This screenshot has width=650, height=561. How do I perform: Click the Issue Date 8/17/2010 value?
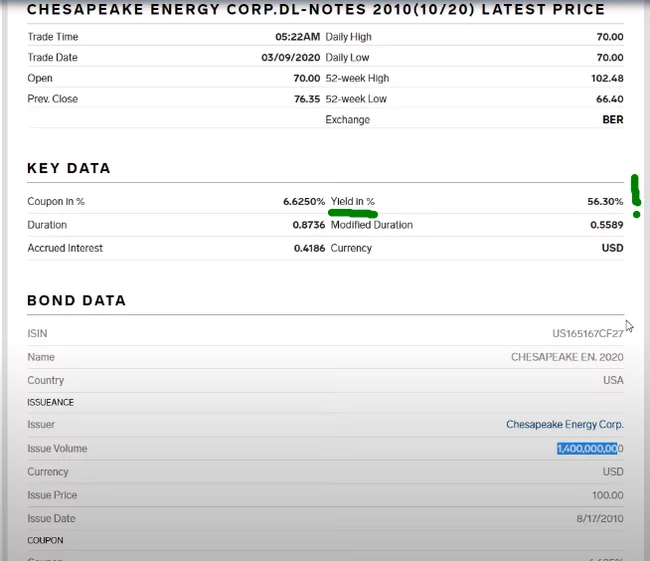click(x=599, y=519)
